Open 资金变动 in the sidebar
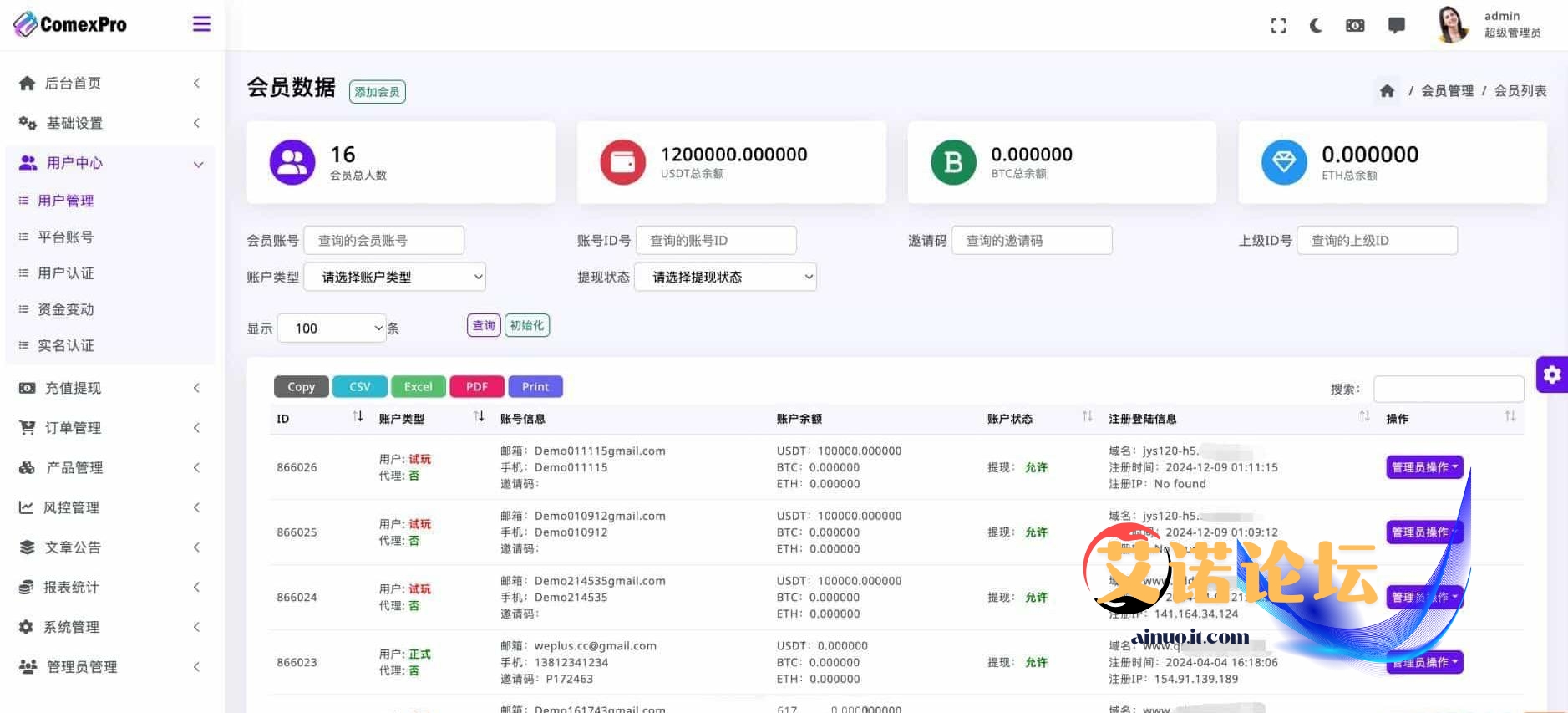The height and width of the screenshot is (713, 1568). click(x=65, y=309)
